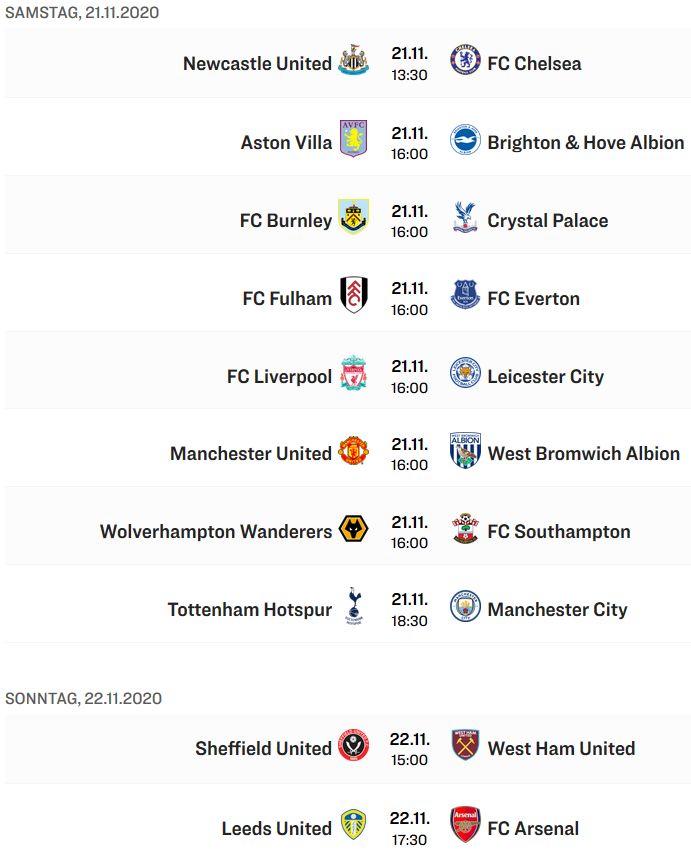
Task: Click the FC Liverpool club crest
Action: point(353,375)
